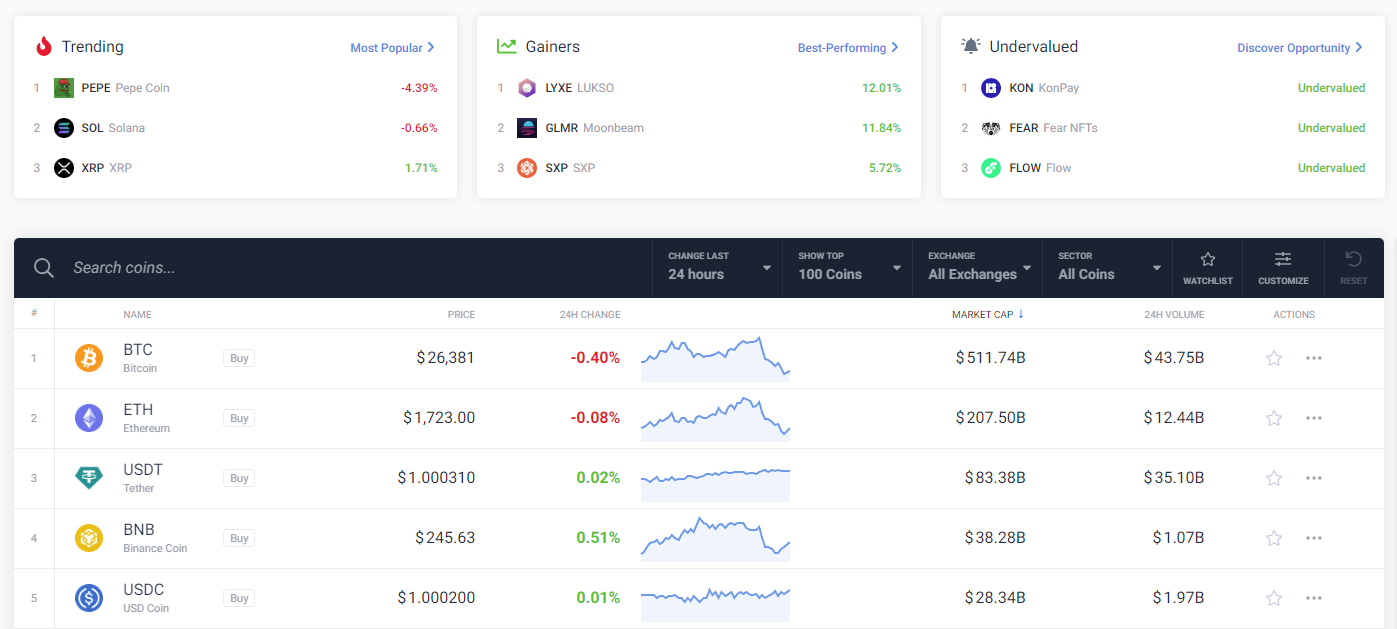This screenshot has height=629, width=1397.
Task: Click the BNB 24h sparkline chart
Action: (x=715, y=537)
